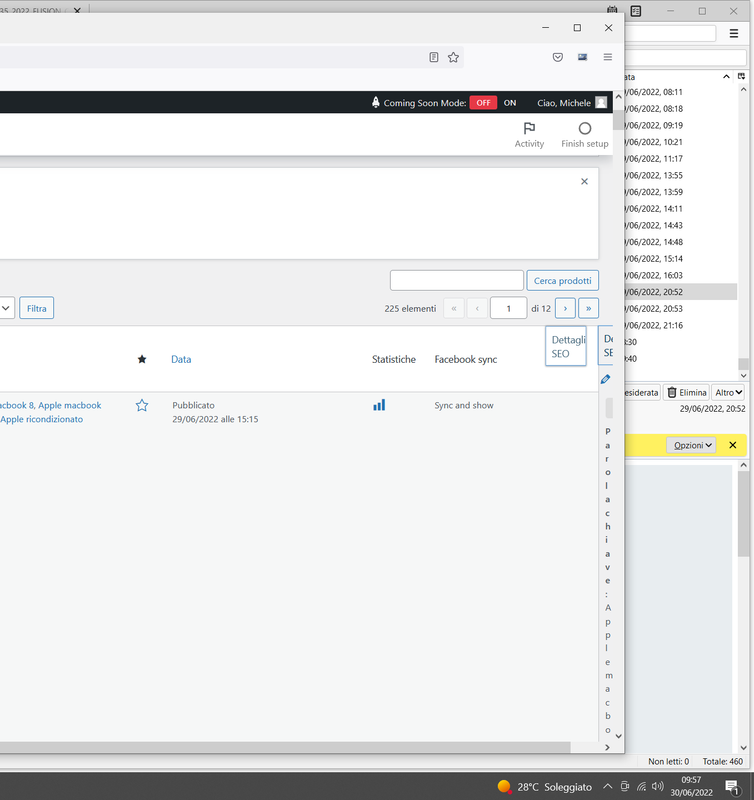Image resolution: width=754 pixels, height=800 pixels.
Task: Click the Featured star column header
Action: 142,359
